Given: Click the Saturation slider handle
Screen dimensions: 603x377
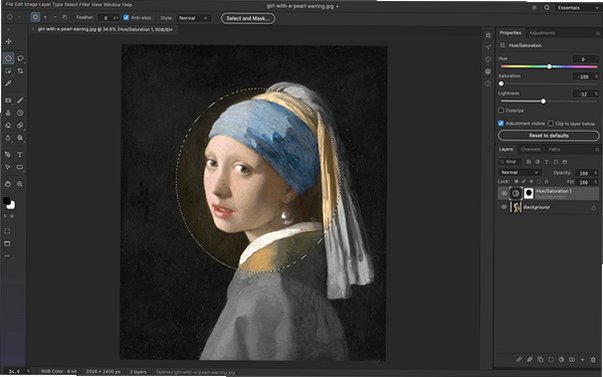Looking at the screenshot, I should (x=501, y=84).
